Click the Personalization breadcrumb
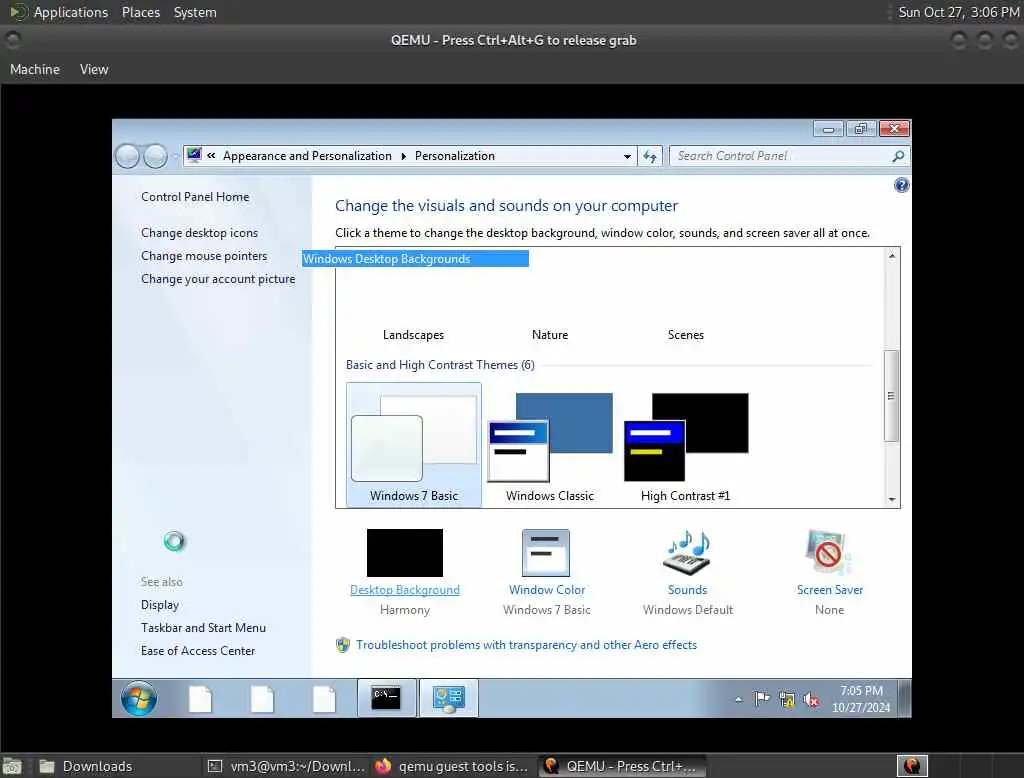The height and width of the screenshot is (778, 1024). tap(455, 156)
